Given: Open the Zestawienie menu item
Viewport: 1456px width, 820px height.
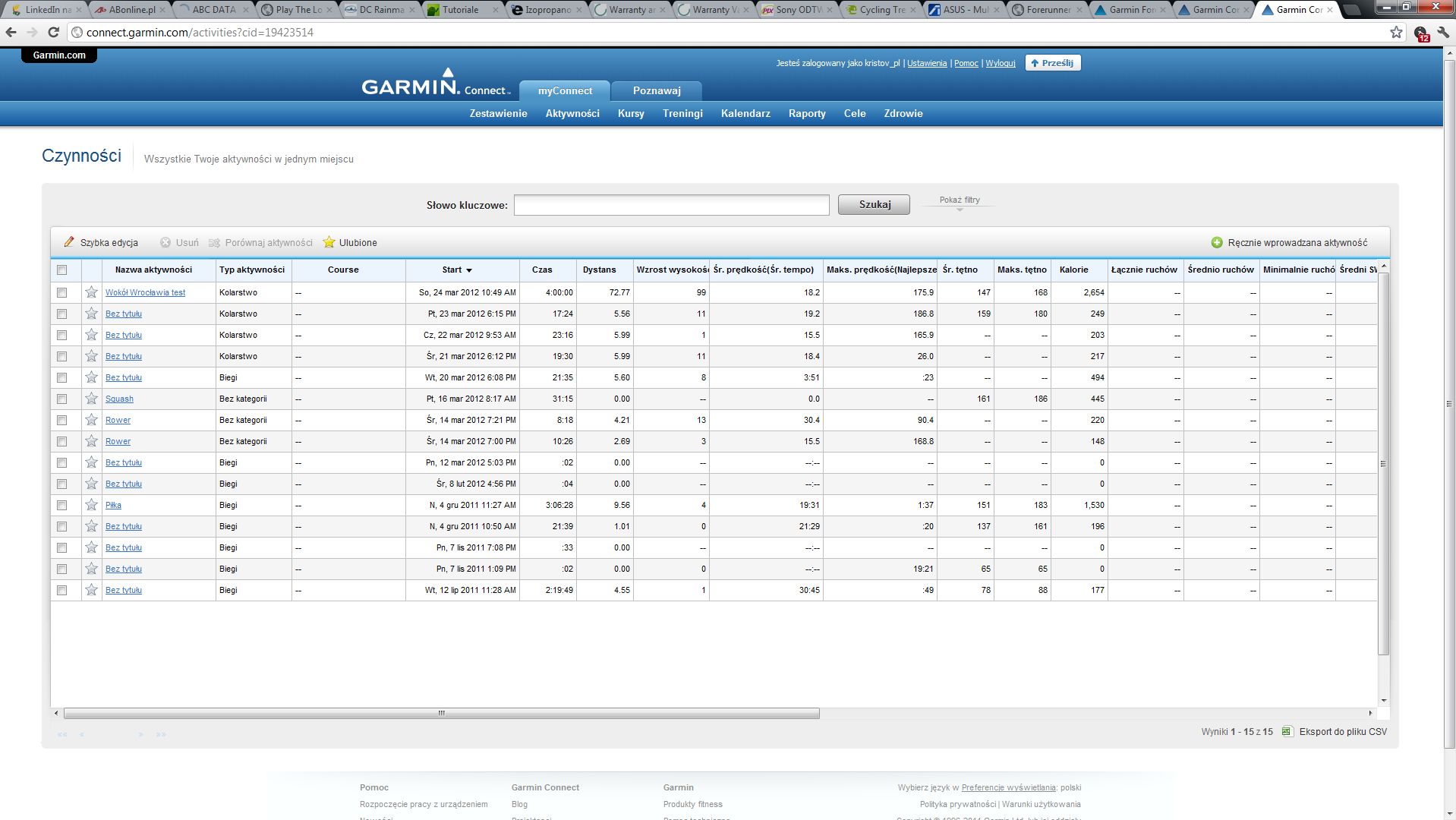Looking at the screenshot, I should [498, 113].
